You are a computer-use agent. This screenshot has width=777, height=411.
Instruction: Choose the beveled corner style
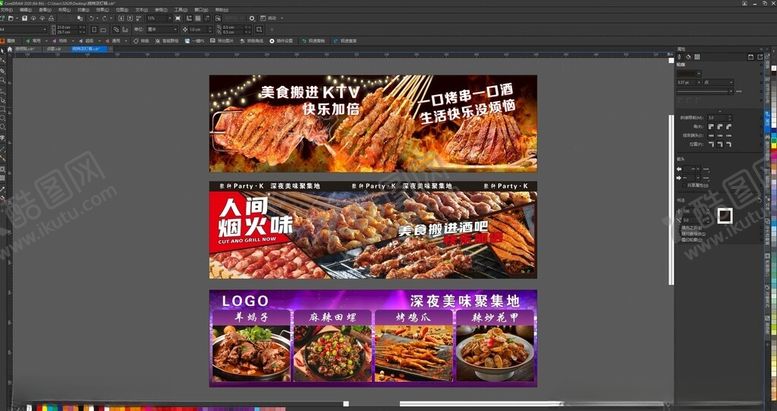729,126
